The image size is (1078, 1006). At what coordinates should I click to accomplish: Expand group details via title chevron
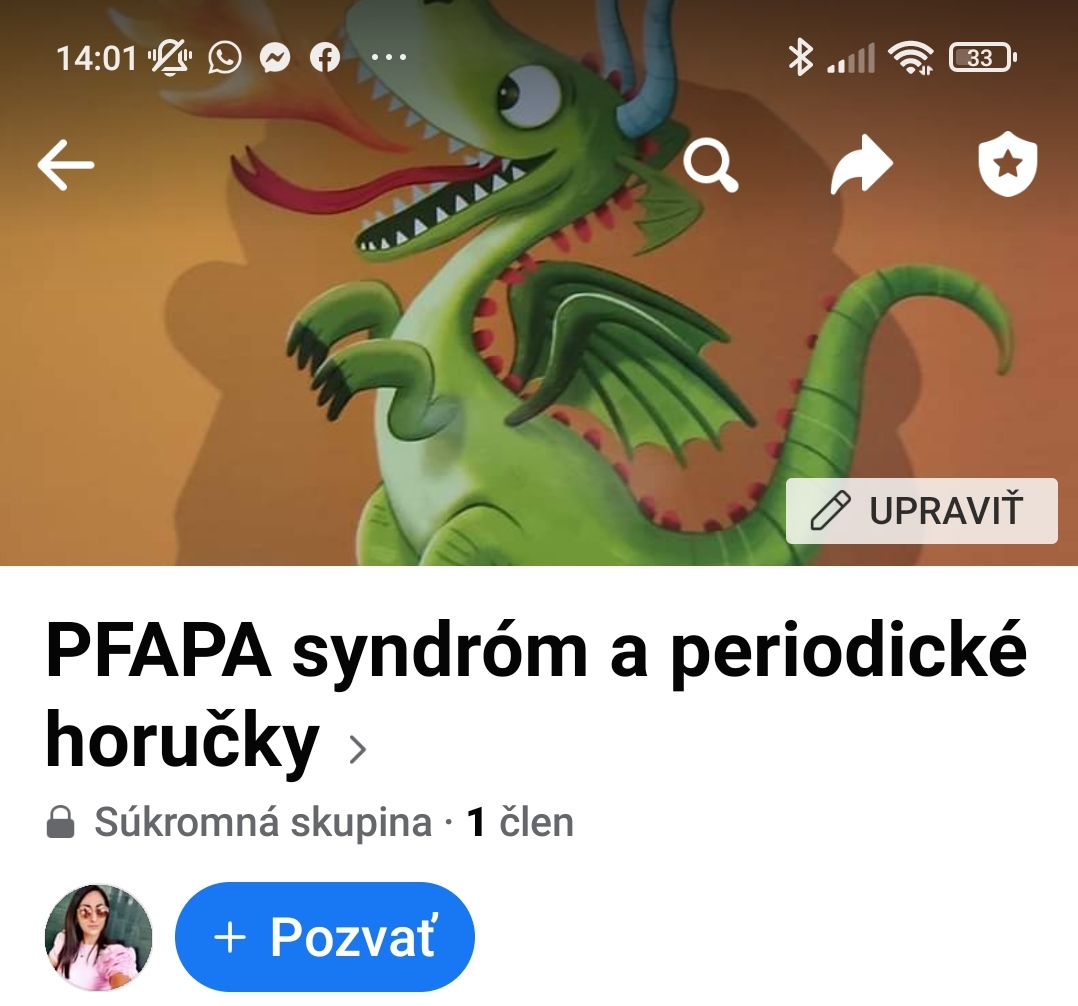(357, 750)
